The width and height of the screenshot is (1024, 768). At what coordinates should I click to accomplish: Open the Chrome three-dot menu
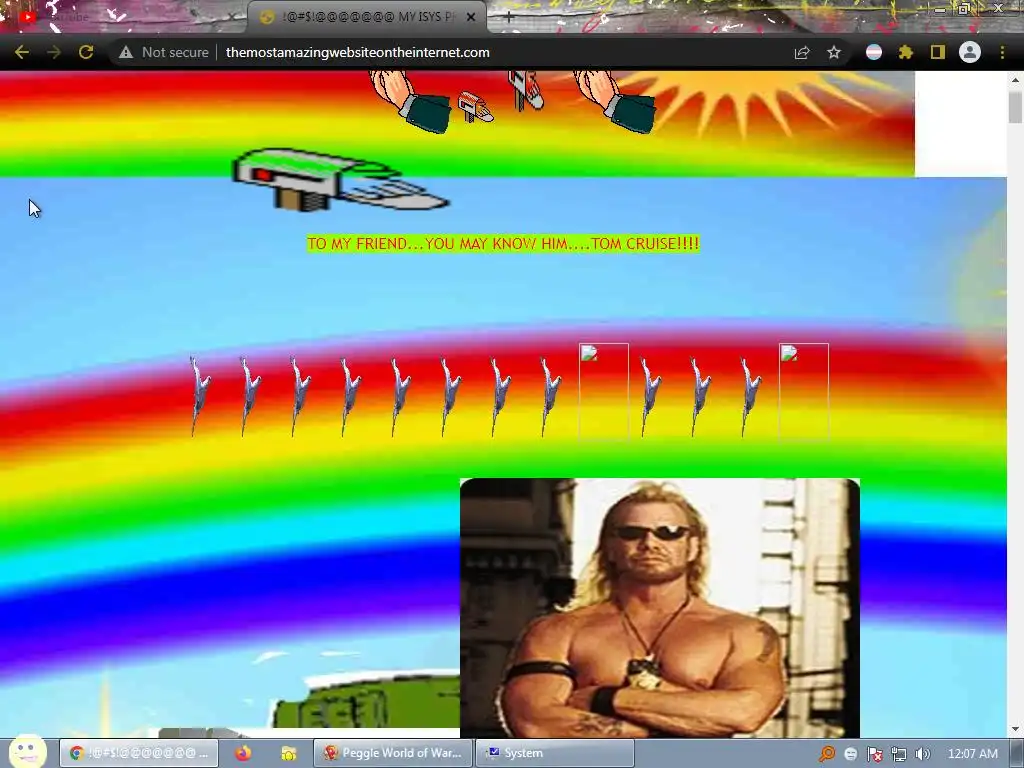pyautogui.click(x=1002, y=52)
